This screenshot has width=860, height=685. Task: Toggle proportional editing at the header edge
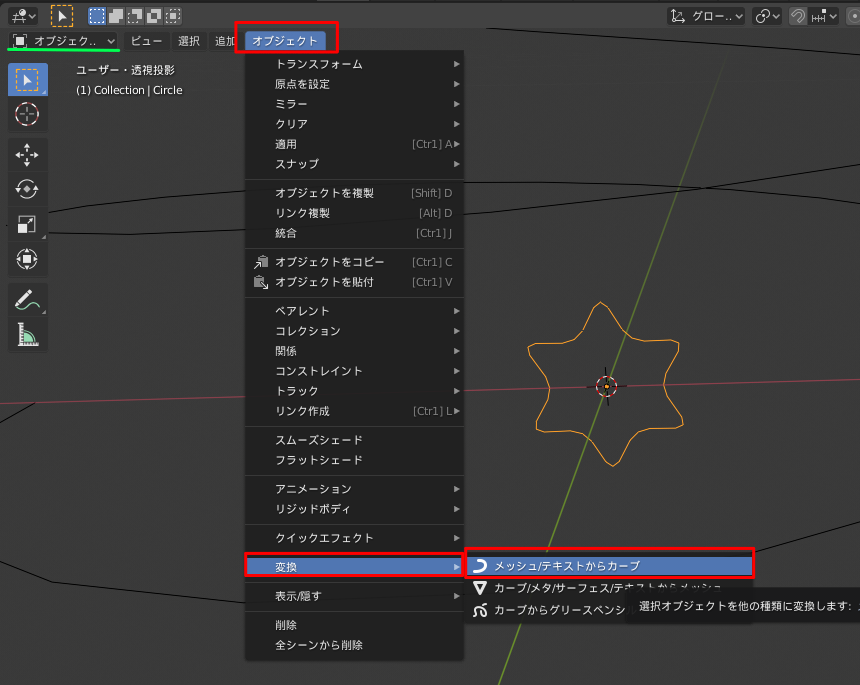tap(853, 16)
